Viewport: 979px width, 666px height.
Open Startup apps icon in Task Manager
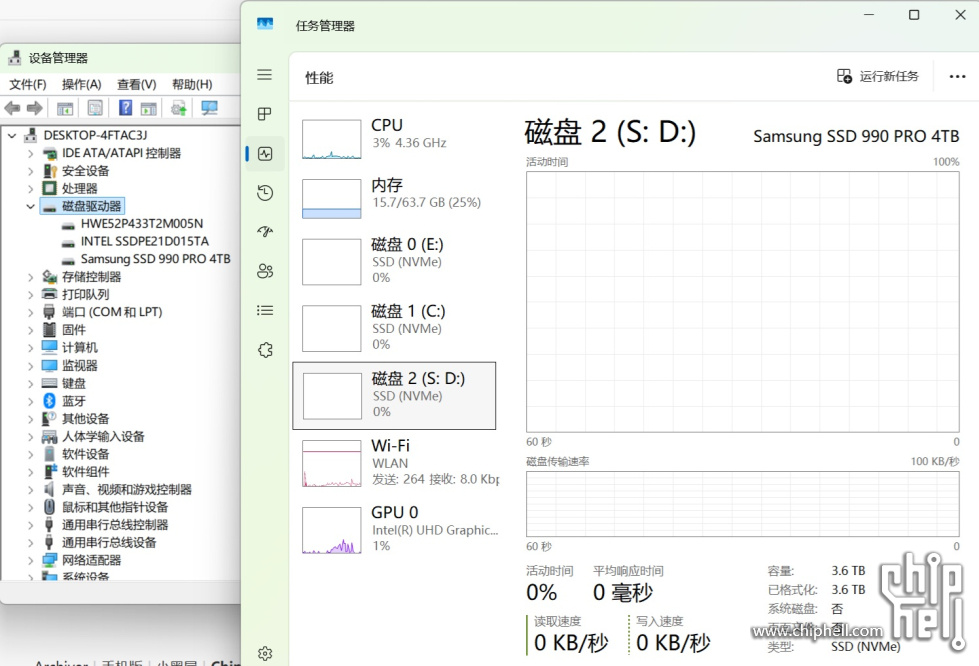(265, 232)
